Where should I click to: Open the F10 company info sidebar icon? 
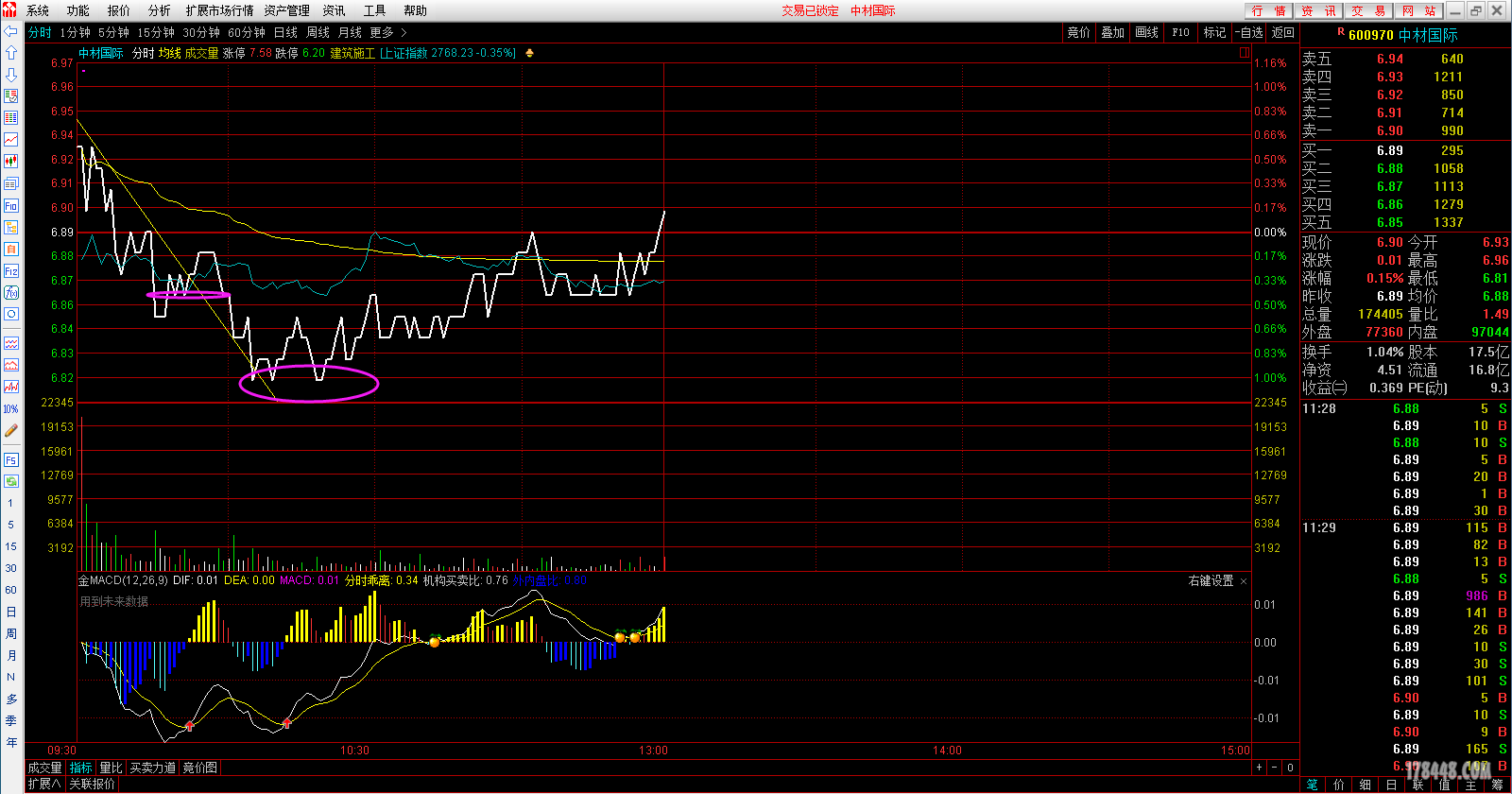point(11,205)
